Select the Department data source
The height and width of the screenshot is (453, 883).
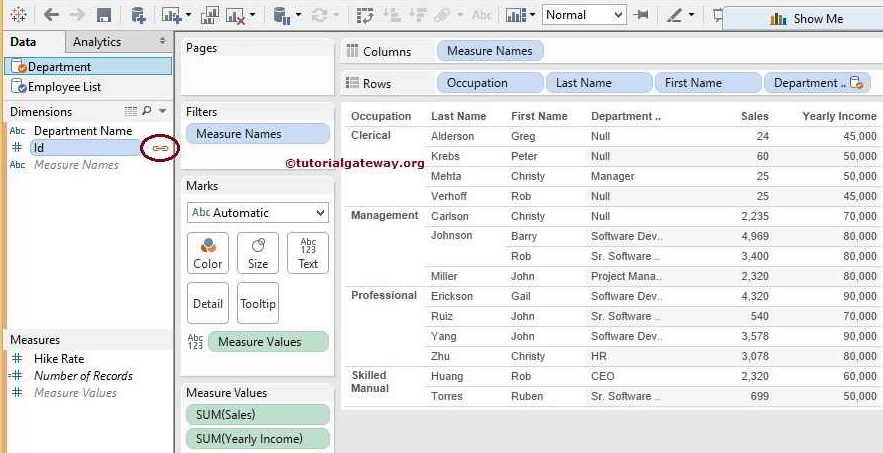[88, 66]
